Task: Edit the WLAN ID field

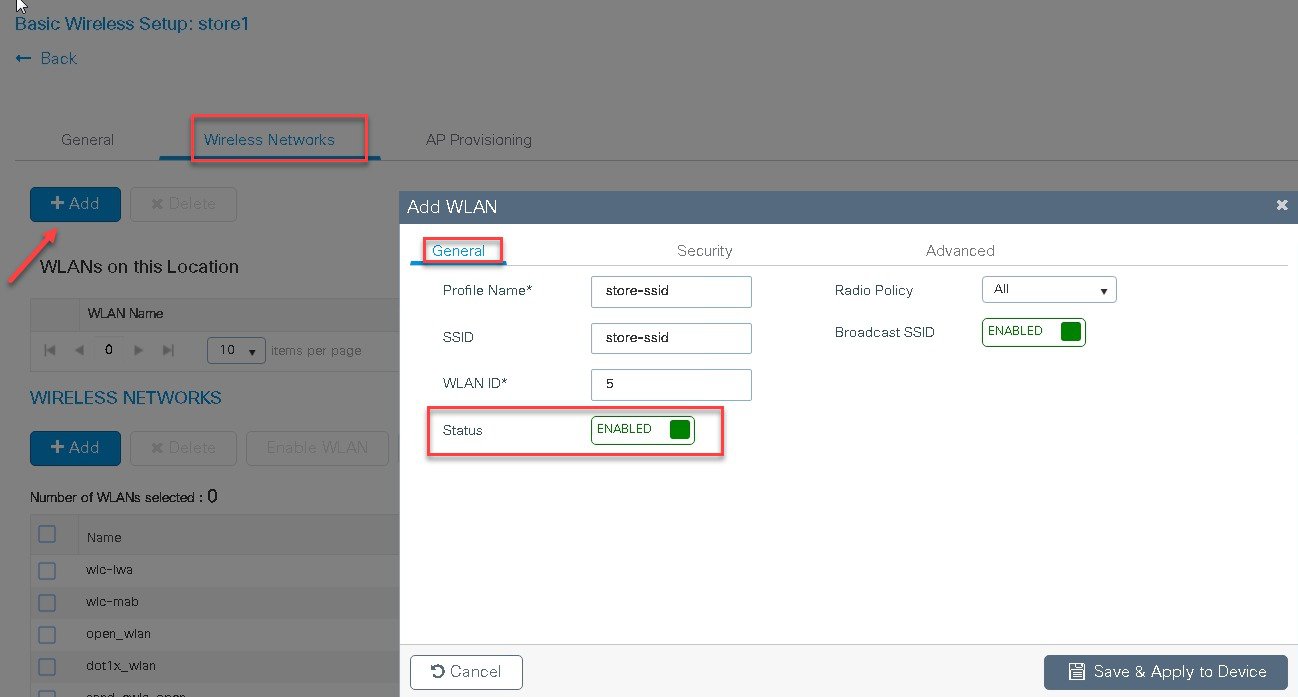Action: point(671,385)
